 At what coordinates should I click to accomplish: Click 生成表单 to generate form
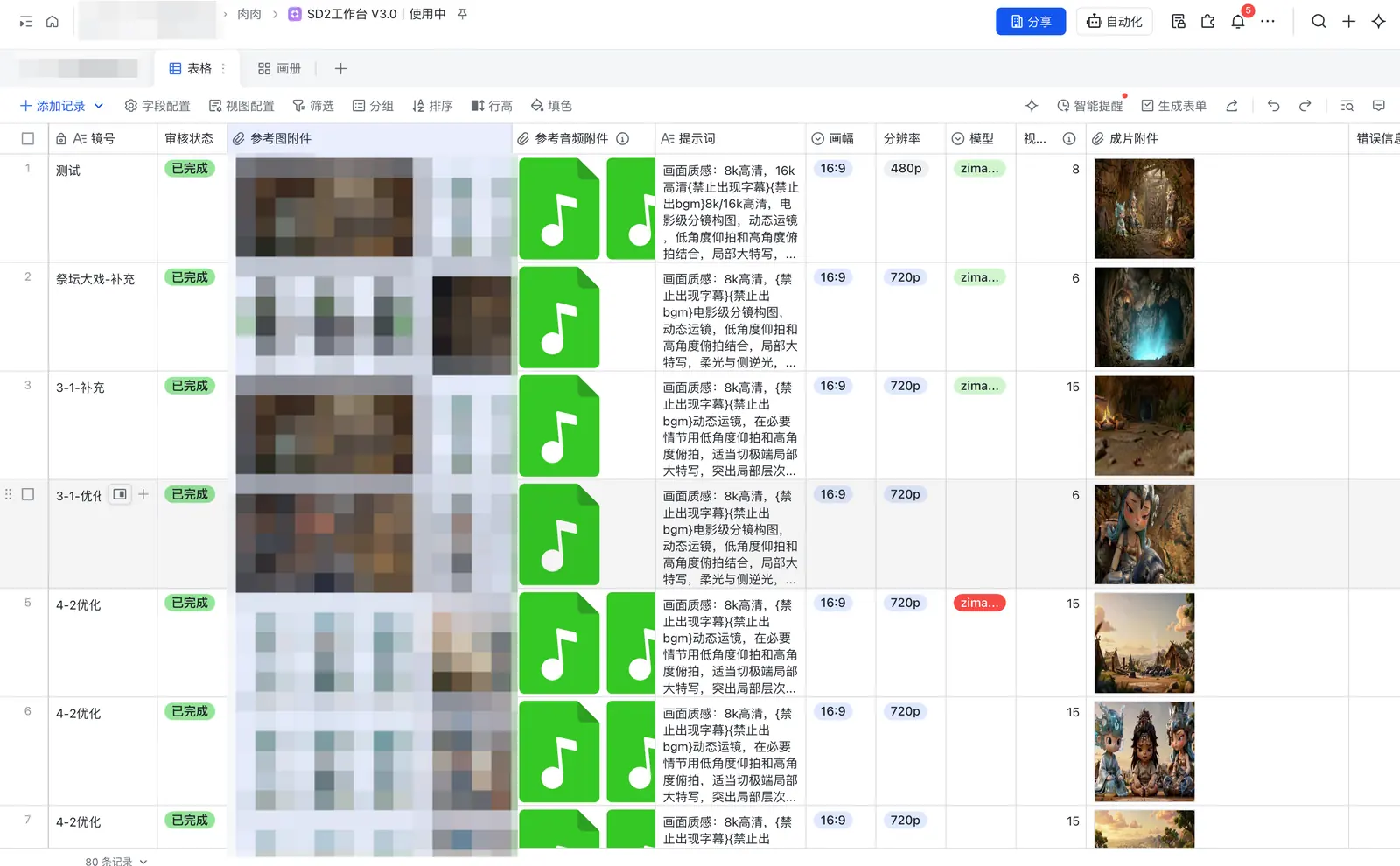coord(1174,106)
